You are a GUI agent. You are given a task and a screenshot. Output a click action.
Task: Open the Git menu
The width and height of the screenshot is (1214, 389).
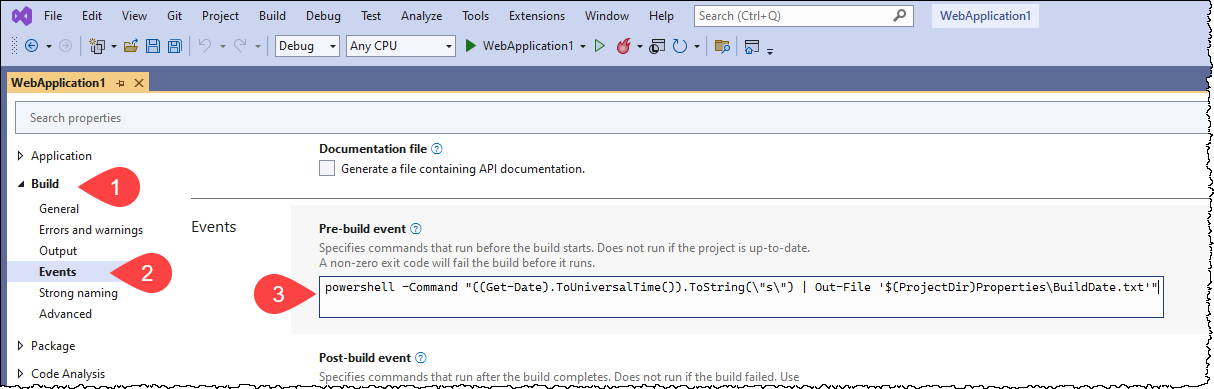click(175, 16)
